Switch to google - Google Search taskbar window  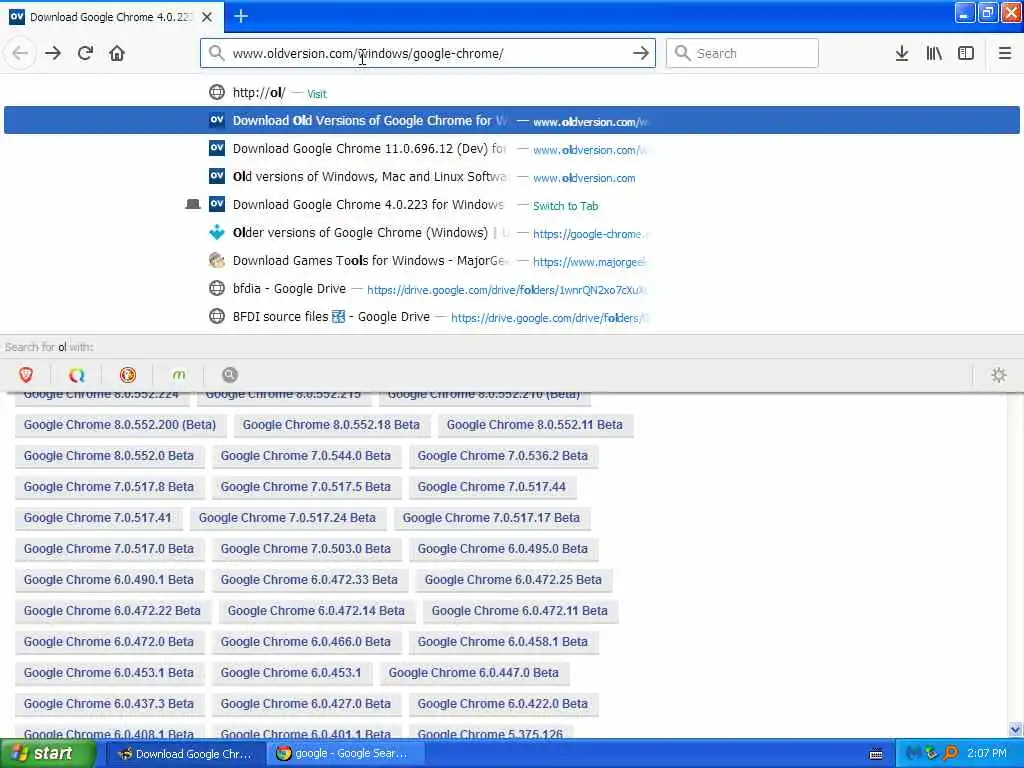[x=345, y=754]
